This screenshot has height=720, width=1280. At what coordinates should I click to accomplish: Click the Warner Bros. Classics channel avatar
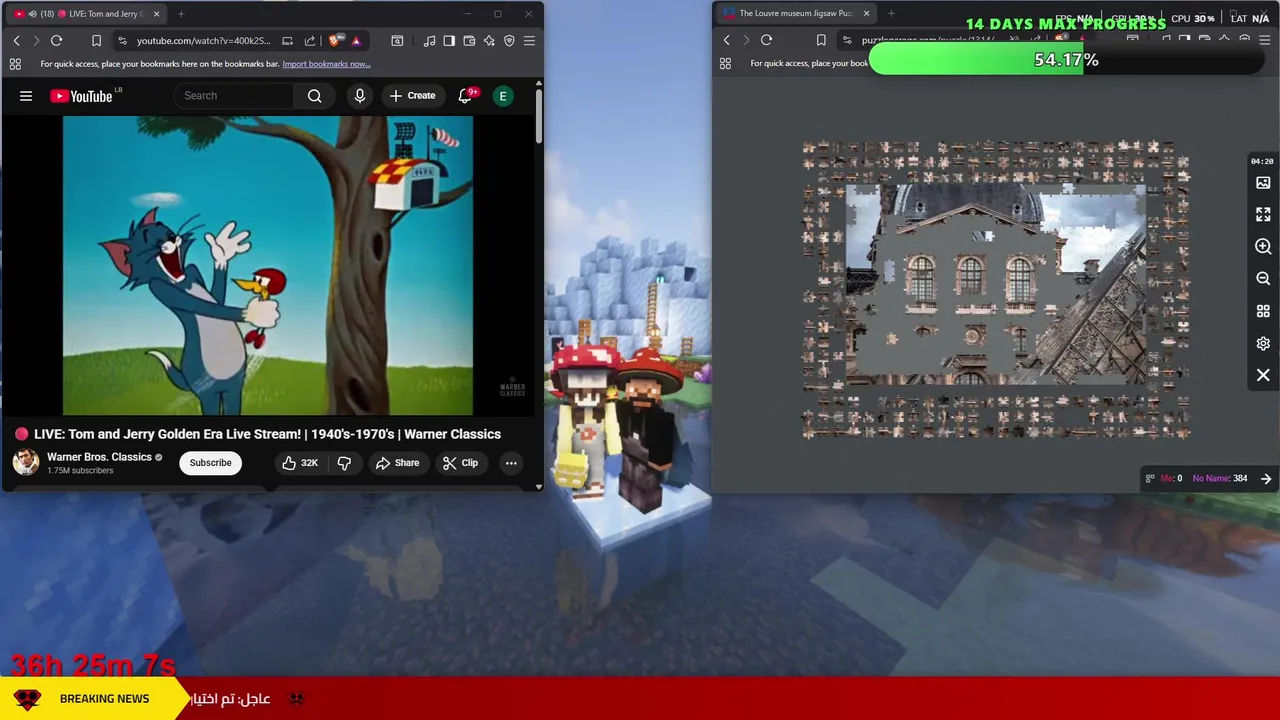[26, 462]
